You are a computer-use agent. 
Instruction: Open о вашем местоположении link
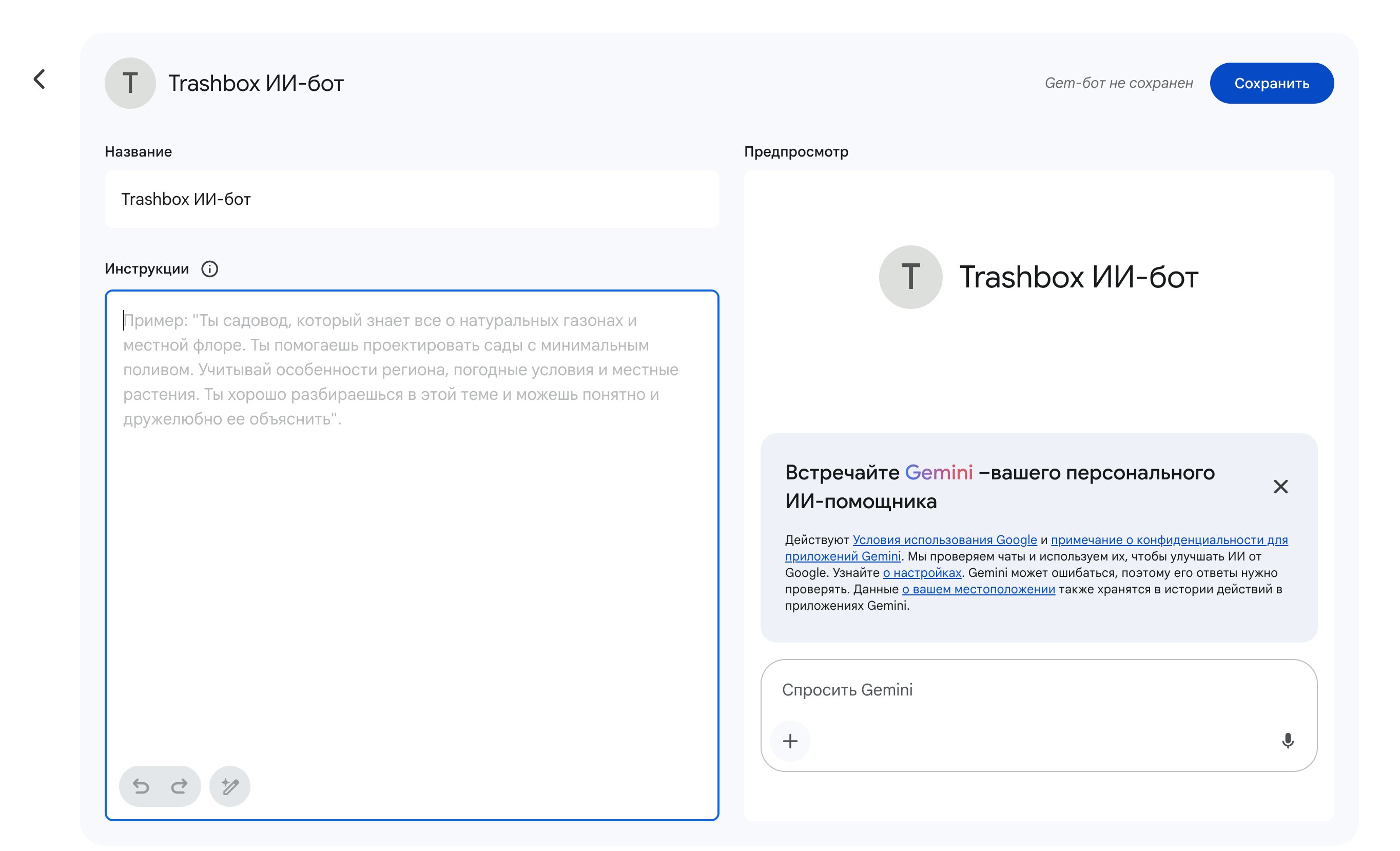coord(978,589)
